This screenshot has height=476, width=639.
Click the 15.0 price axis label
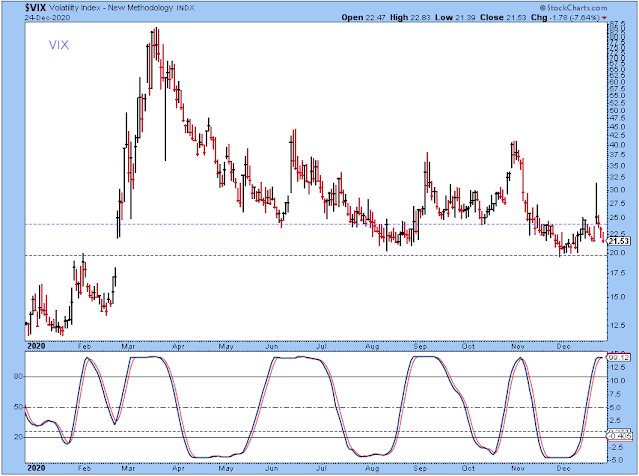[617, 297]
